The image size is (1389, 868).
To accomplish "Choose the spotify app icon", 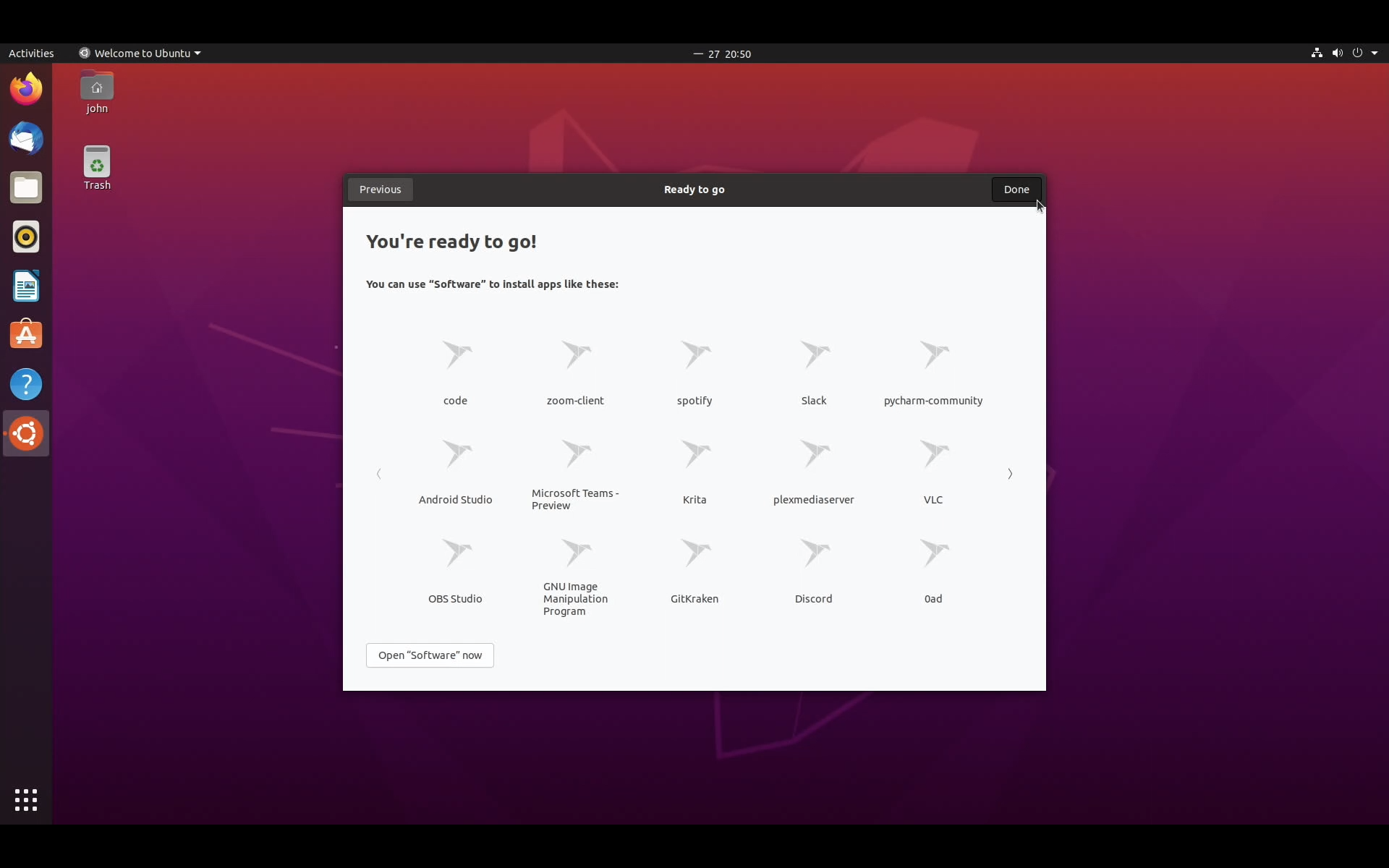I will click(x=694, y=354).
